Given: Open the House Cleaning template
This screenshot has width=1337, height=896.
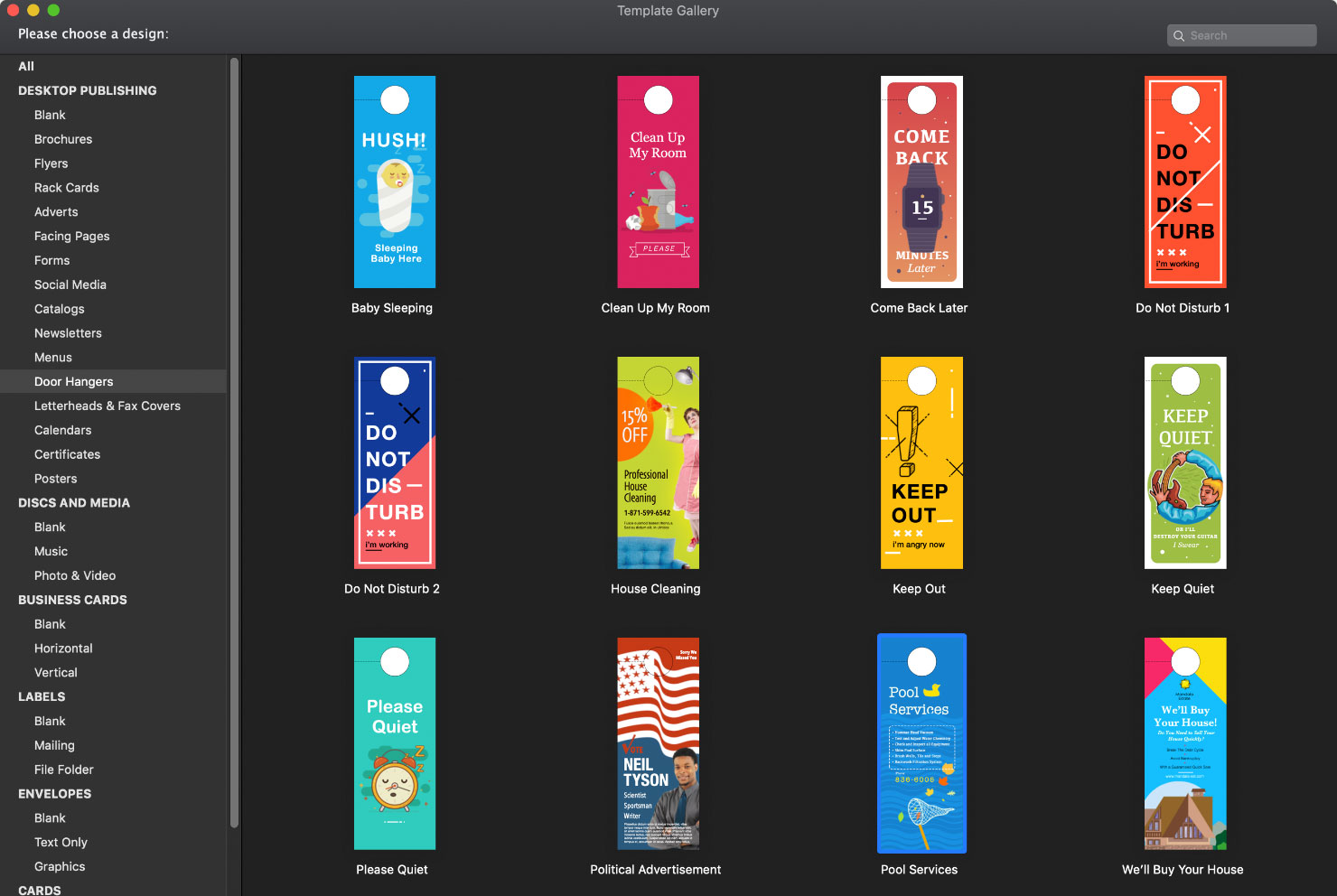Looking at the screenshot, I should [658, 462].
